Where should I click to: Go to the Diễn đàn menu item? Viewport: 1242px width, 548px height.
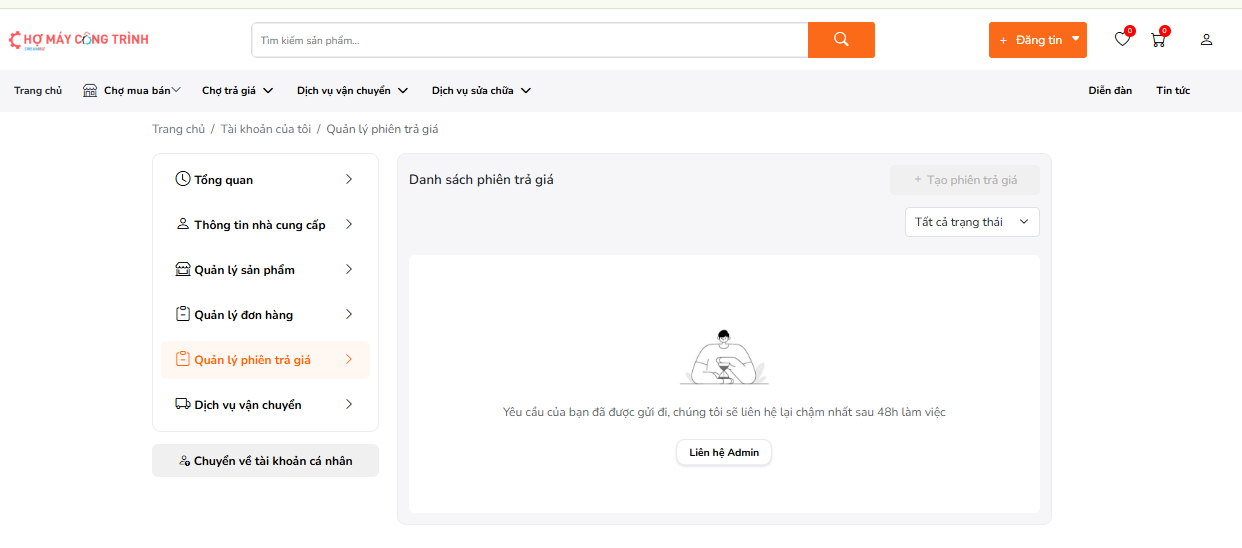pos(1110,91)
